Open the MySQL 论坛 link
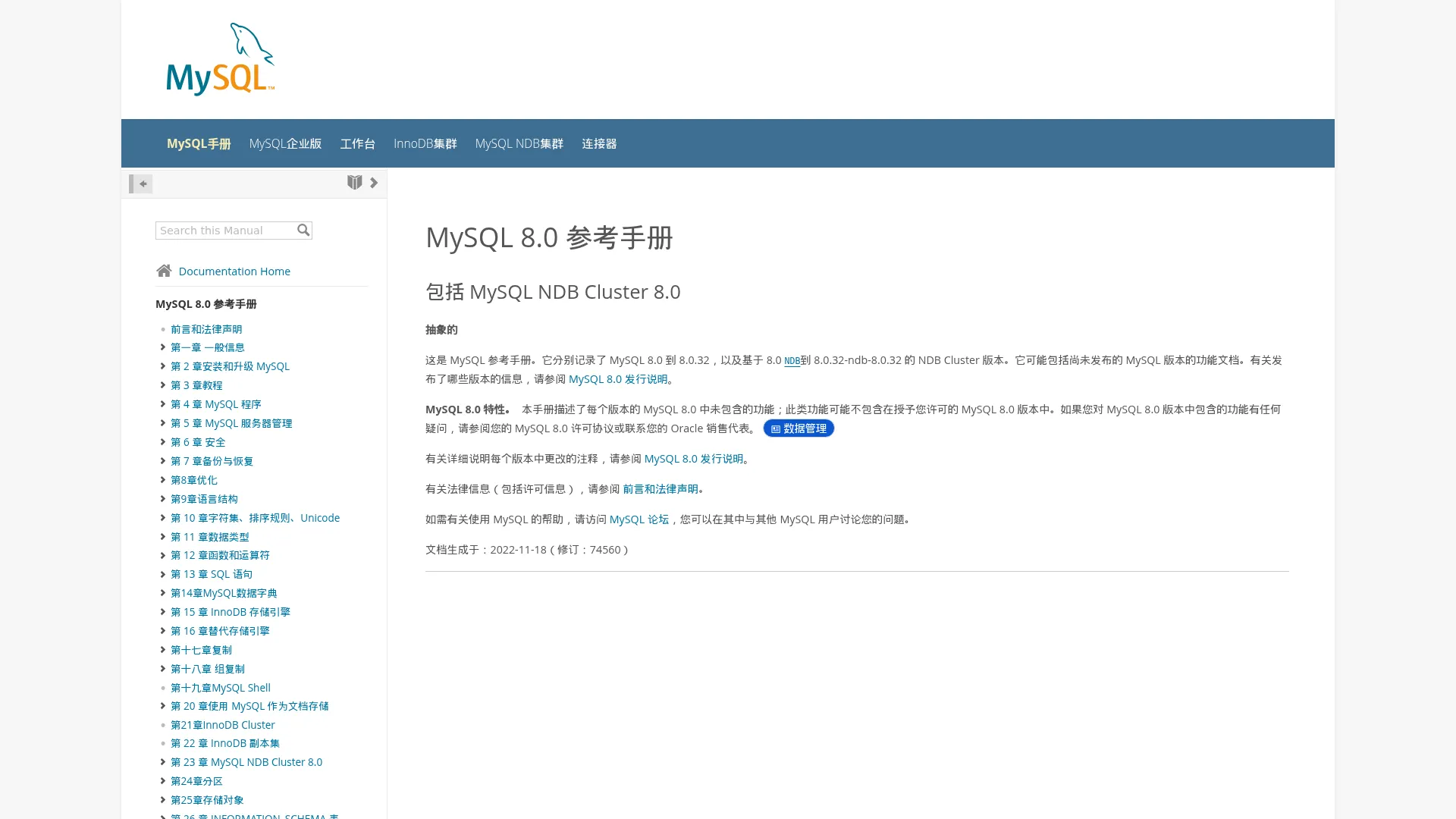Viewport: 1456px width, 819px height. coord(639,519)
